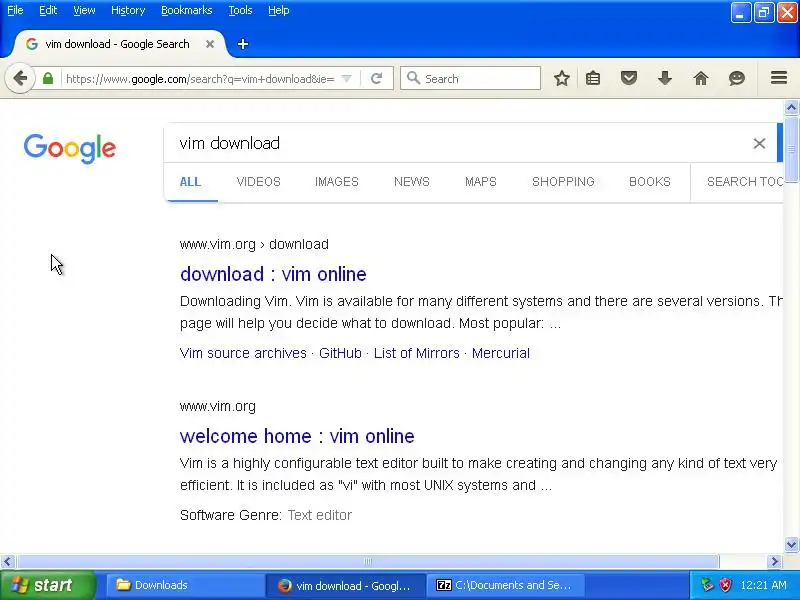Open the SEARCH TOOLS option

click(745, 182)
